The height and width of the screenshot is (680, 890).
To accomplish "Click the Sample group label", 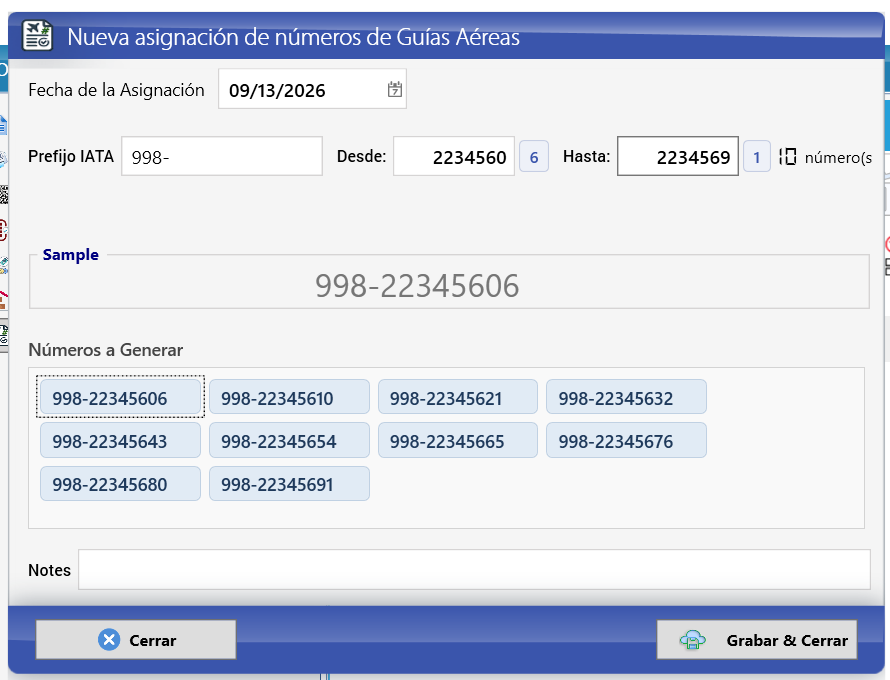I will (70, 254).
